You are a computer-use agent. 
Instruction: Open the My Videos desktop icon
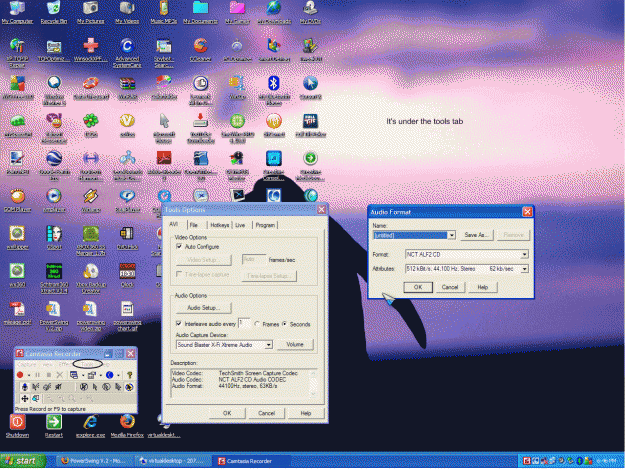(127, 13)
